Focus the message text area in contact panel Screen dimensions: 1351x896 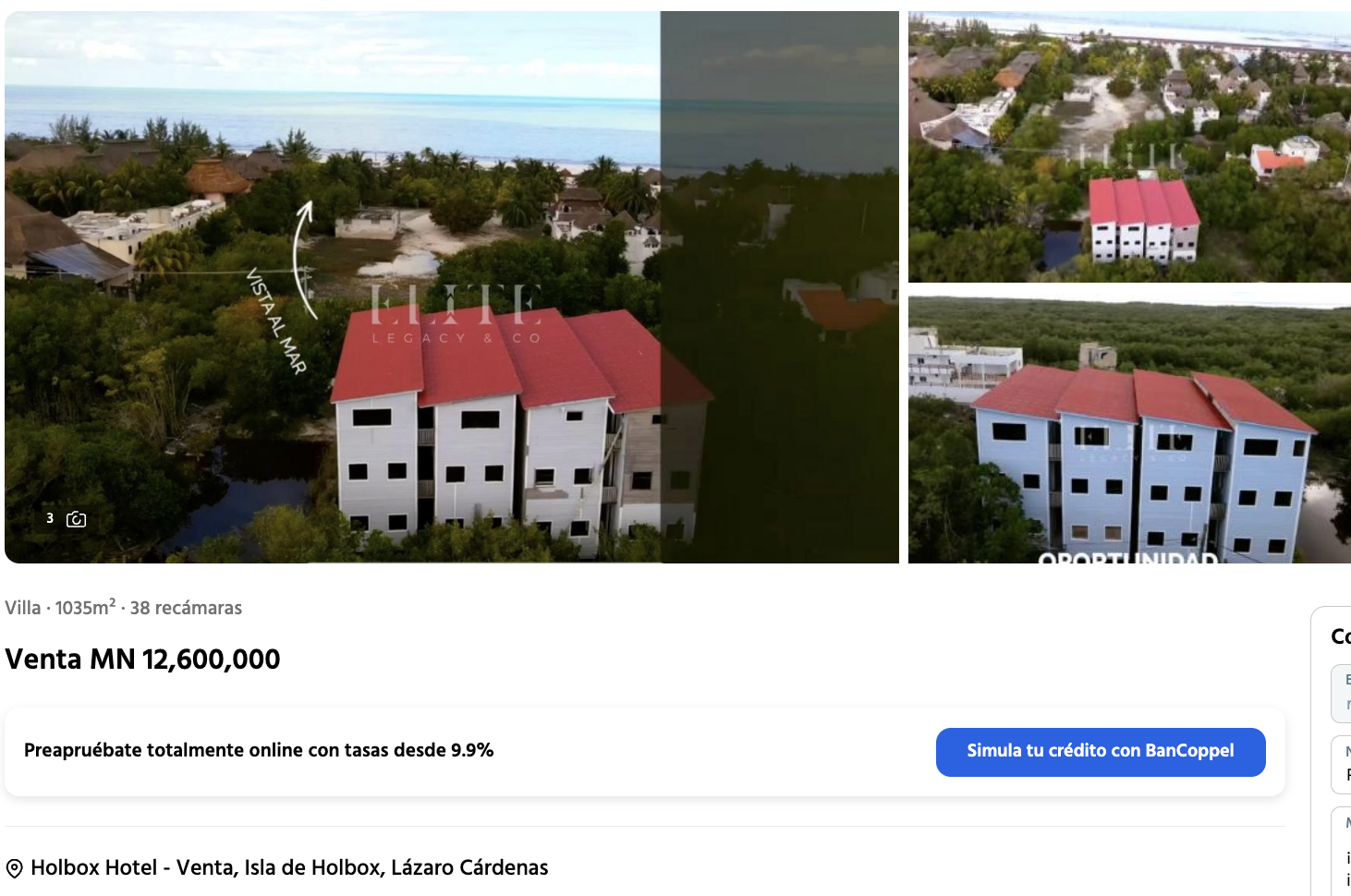pyautogui.click(x=1341, y=851)
